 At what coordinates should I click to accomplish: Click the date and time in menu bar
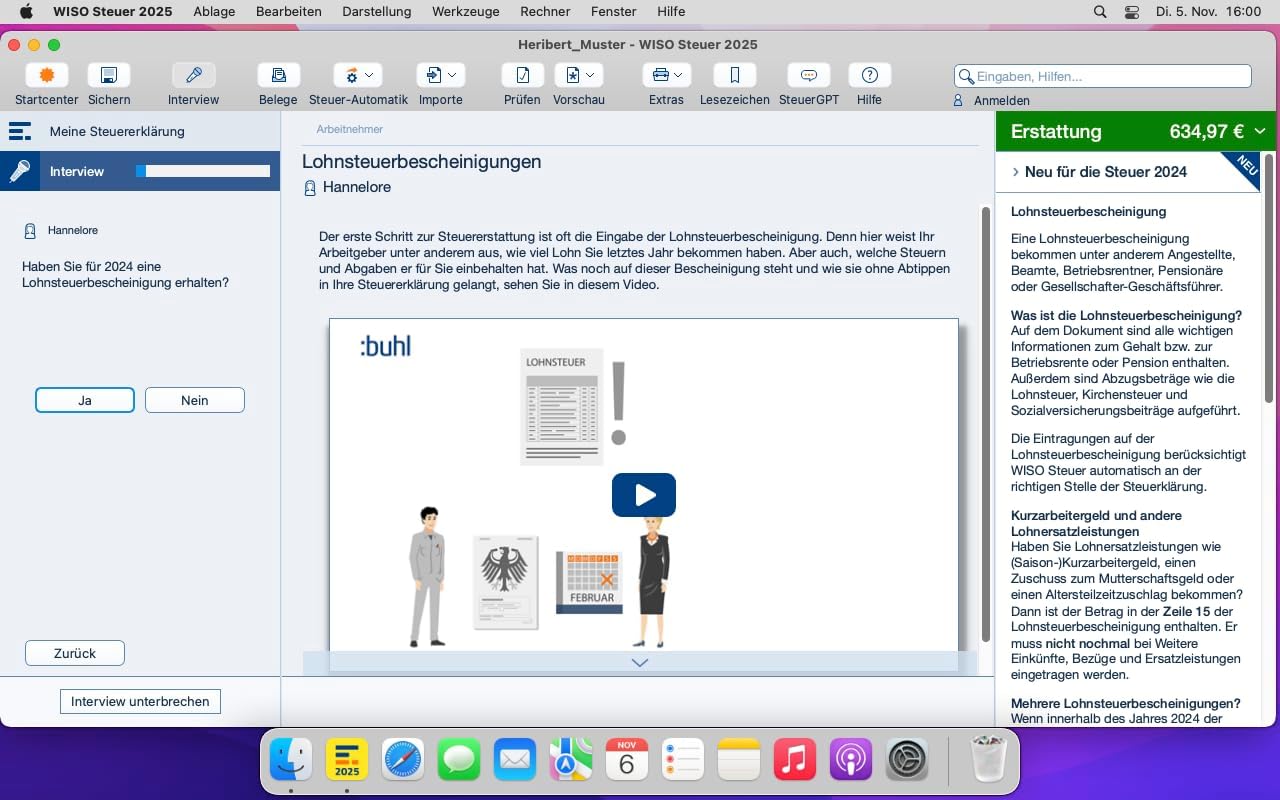coord(1208,12)
